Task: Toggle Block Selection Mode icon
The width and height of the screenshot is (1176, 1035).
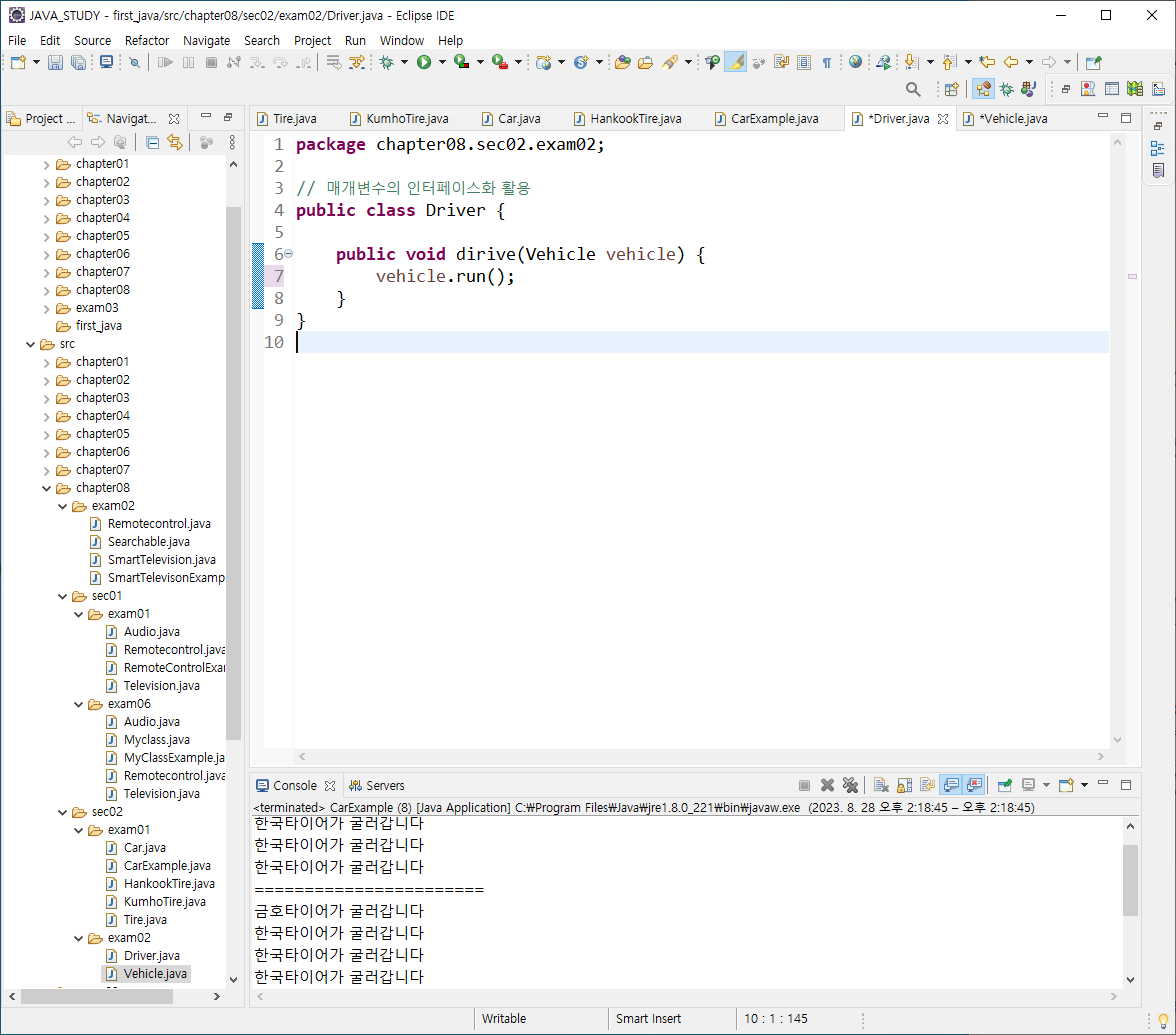Action: pyautogui.click(x=804, y=62)
